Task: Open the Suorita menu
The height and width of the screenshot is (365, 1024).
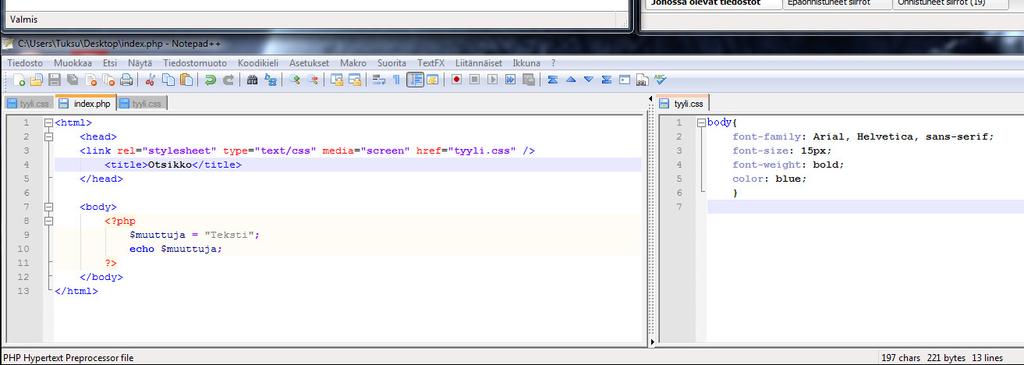Action: (x=391, y=63)
